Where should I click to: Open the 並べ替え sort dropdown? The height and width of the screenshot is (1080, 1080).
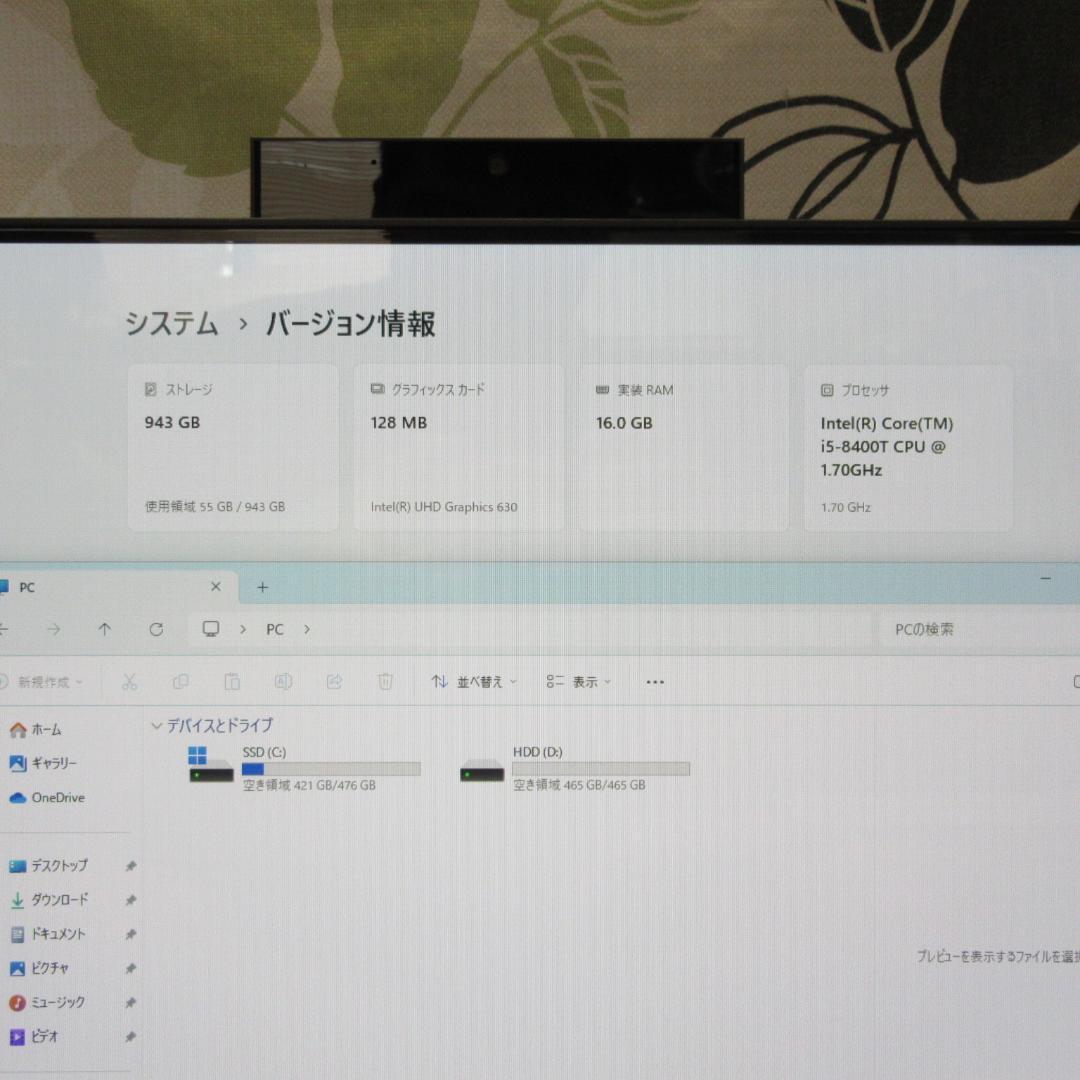[x=472, y=681]
